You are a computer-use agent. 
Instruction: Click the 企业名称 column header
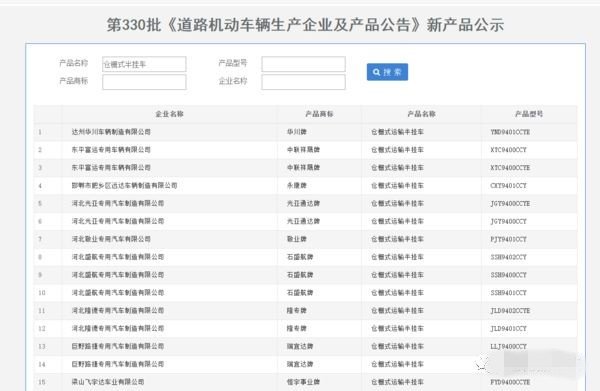[170, 114]
